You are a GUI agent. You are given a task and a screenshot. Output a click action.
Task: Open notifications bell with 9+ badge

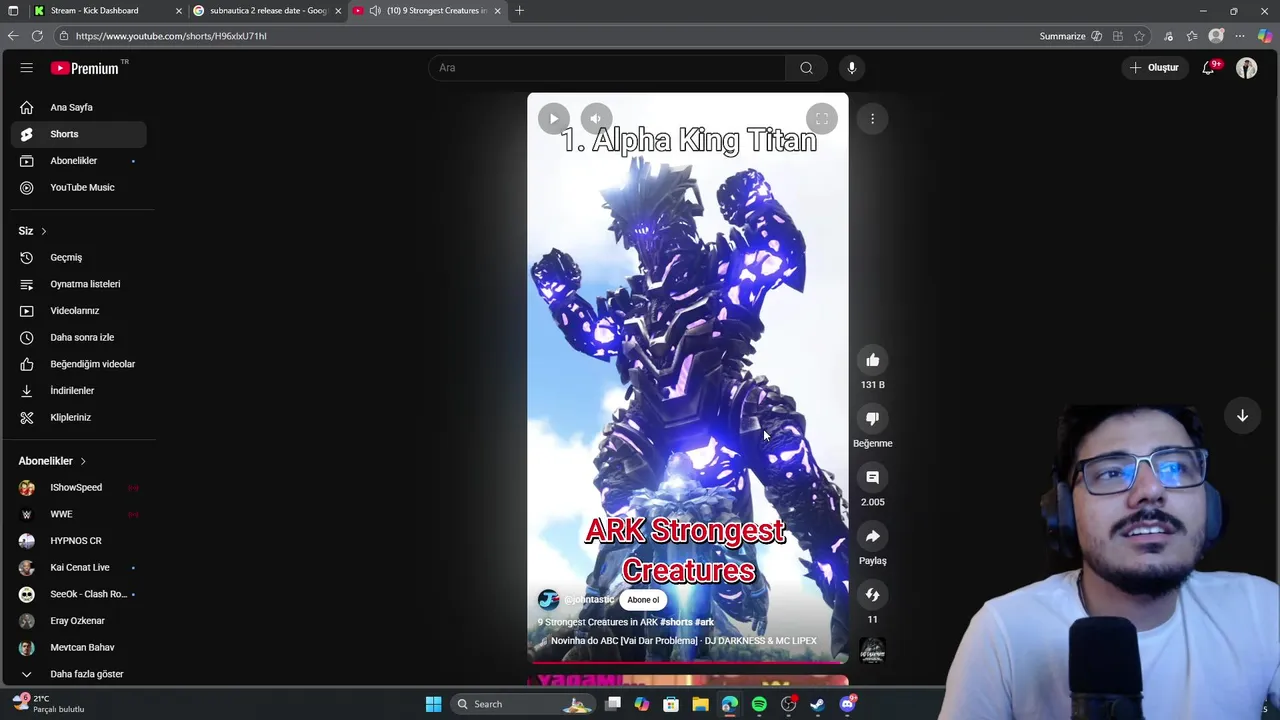(1209, 67)
